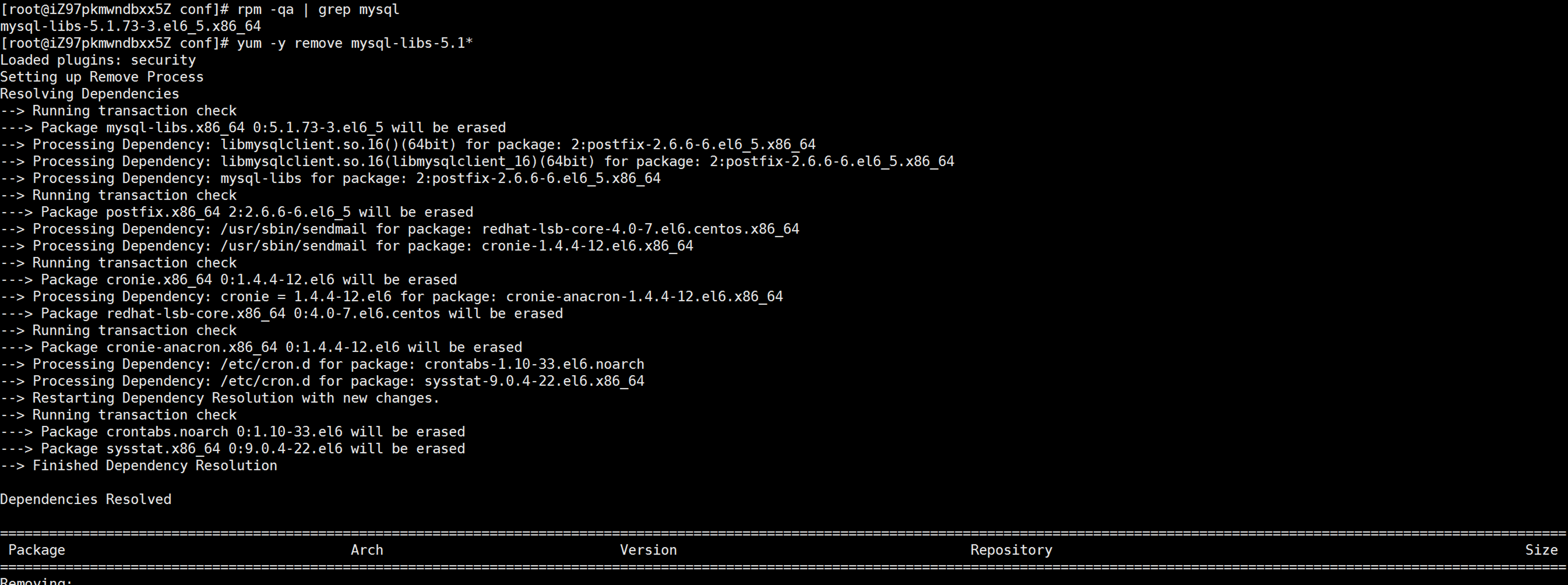Click 'Loaded plugins: security' line
The width and height of the screenshot is (1568, 585).
pos(98,60)
